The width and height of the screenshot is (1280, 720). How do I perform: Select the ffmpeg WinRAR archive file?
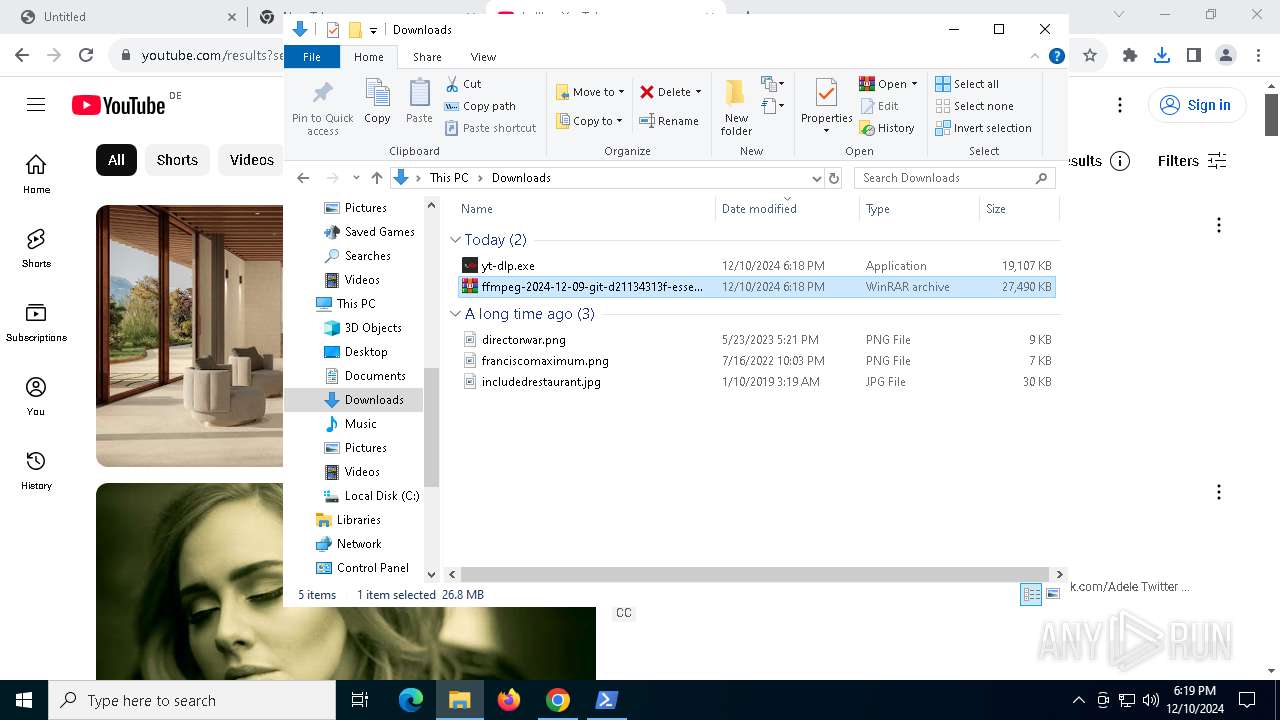coord(756,287)
